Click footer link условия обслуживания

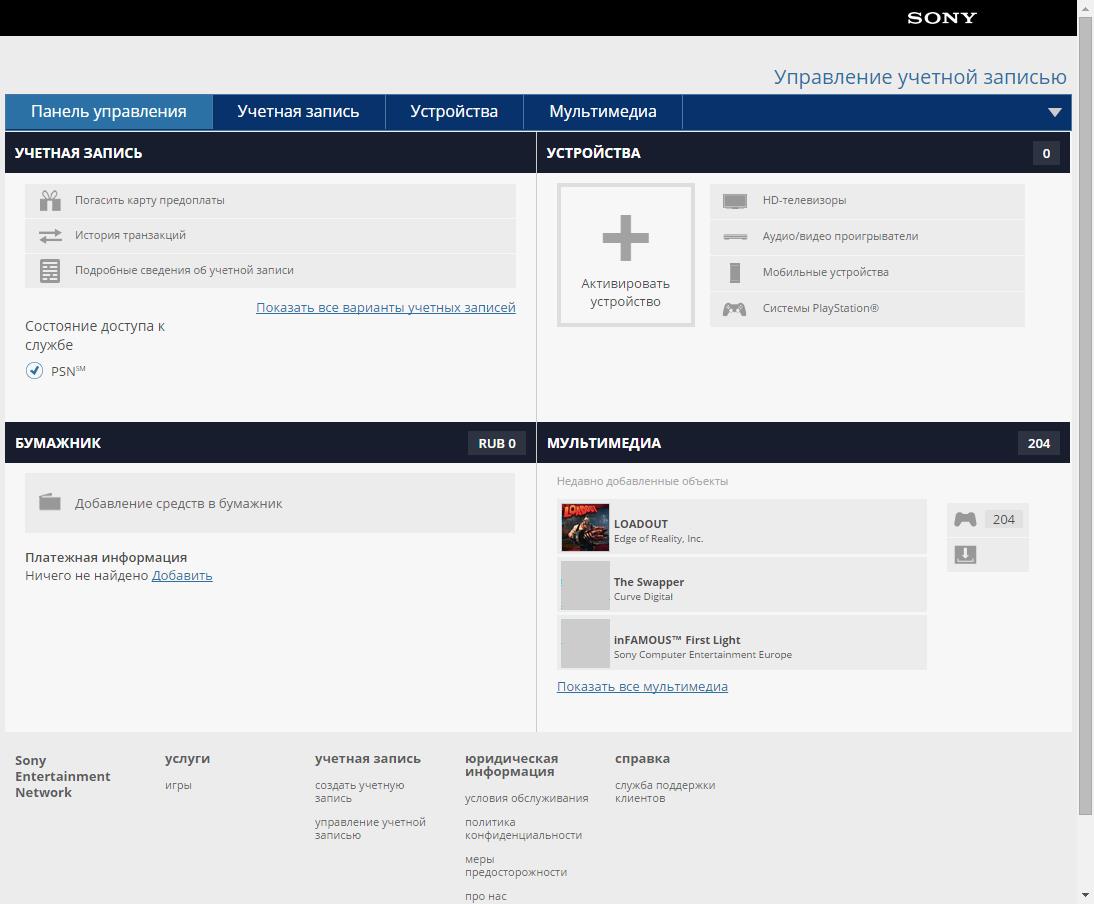[527, 798]
